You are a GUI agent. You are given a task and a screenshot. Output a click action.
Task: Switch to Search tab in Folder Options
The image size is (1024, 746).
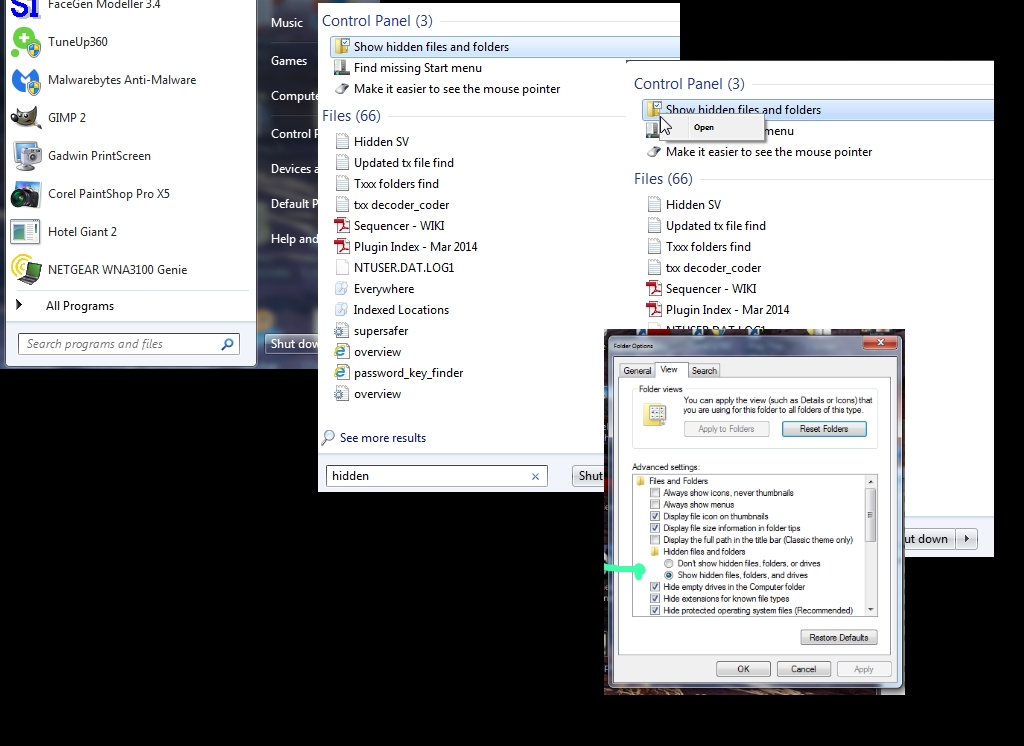click(704, 370)
